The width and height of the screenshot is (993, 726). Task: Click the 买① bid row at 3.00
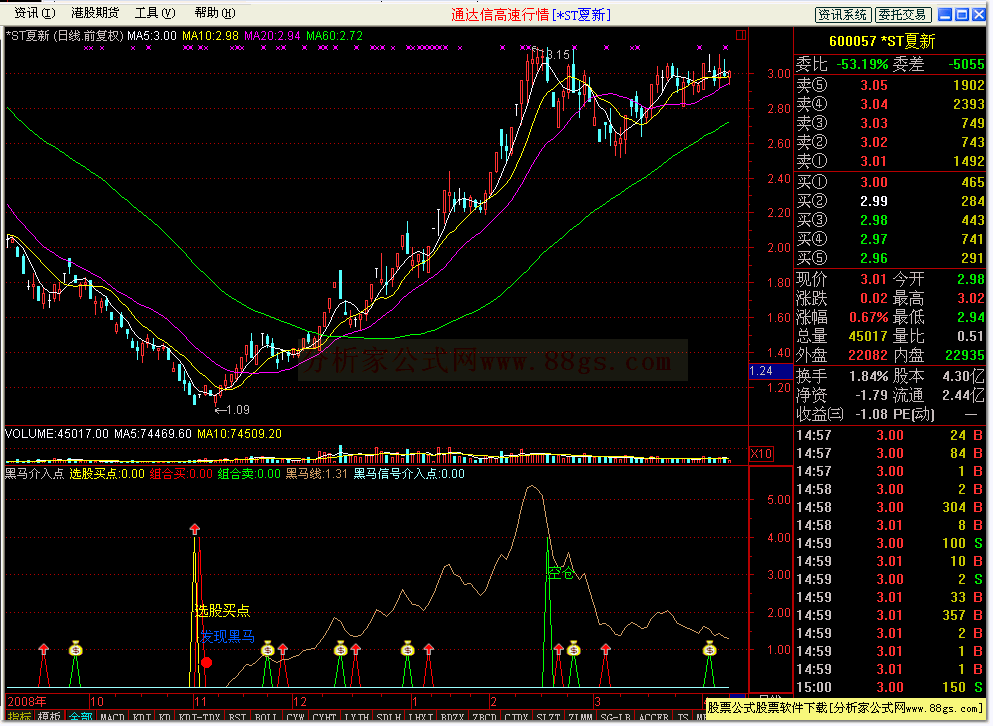(890, 182)
